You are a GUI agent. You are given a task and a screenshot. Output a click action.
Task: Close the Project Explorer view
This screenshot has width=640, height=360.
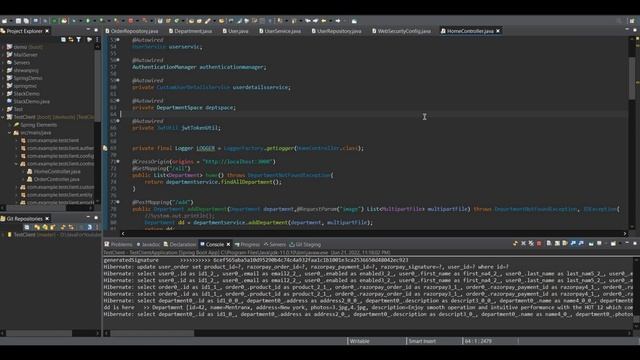[x=47, y=31]
